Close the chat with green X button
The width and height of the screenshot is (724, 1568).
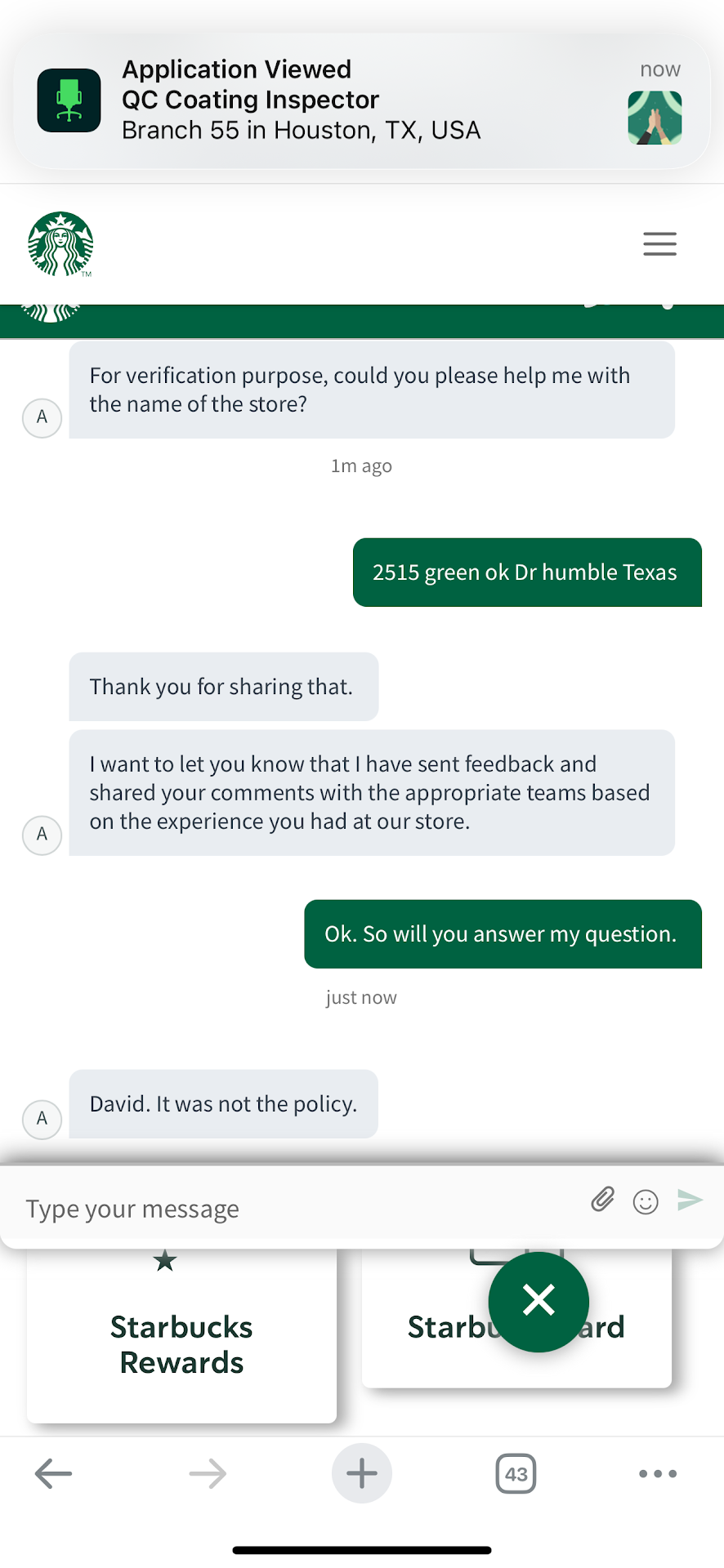click(539, 1300)
